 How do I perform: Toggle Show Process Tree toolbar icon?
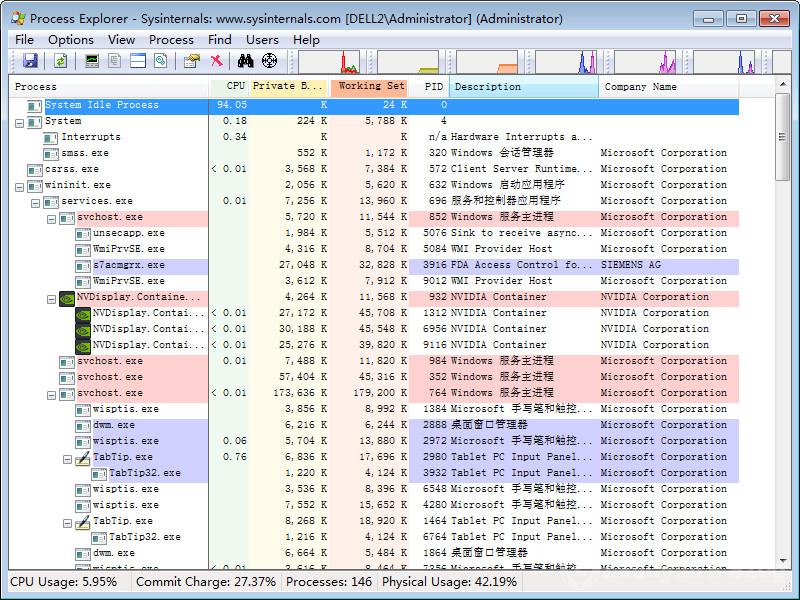tap(115, 61)
